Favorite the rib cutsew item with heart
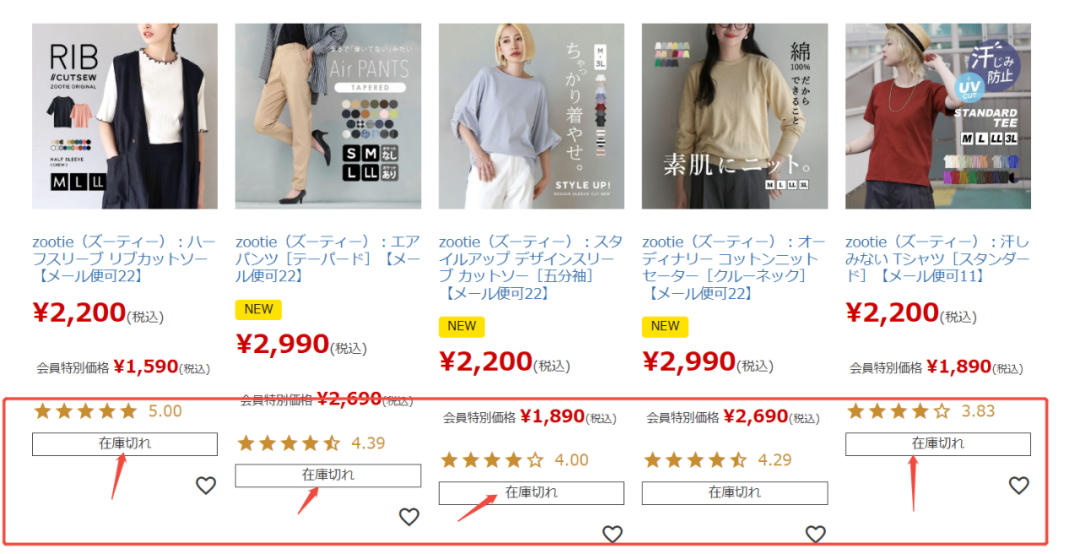Screen dimensions: 1080x554 tap(206, 486)
